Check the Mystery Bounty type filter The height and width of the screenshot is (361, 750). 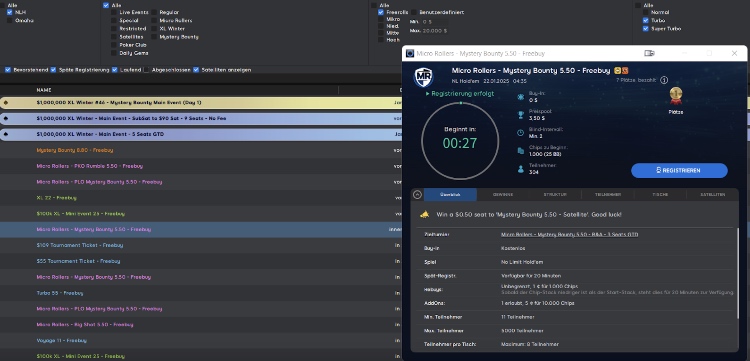[154, 37]
